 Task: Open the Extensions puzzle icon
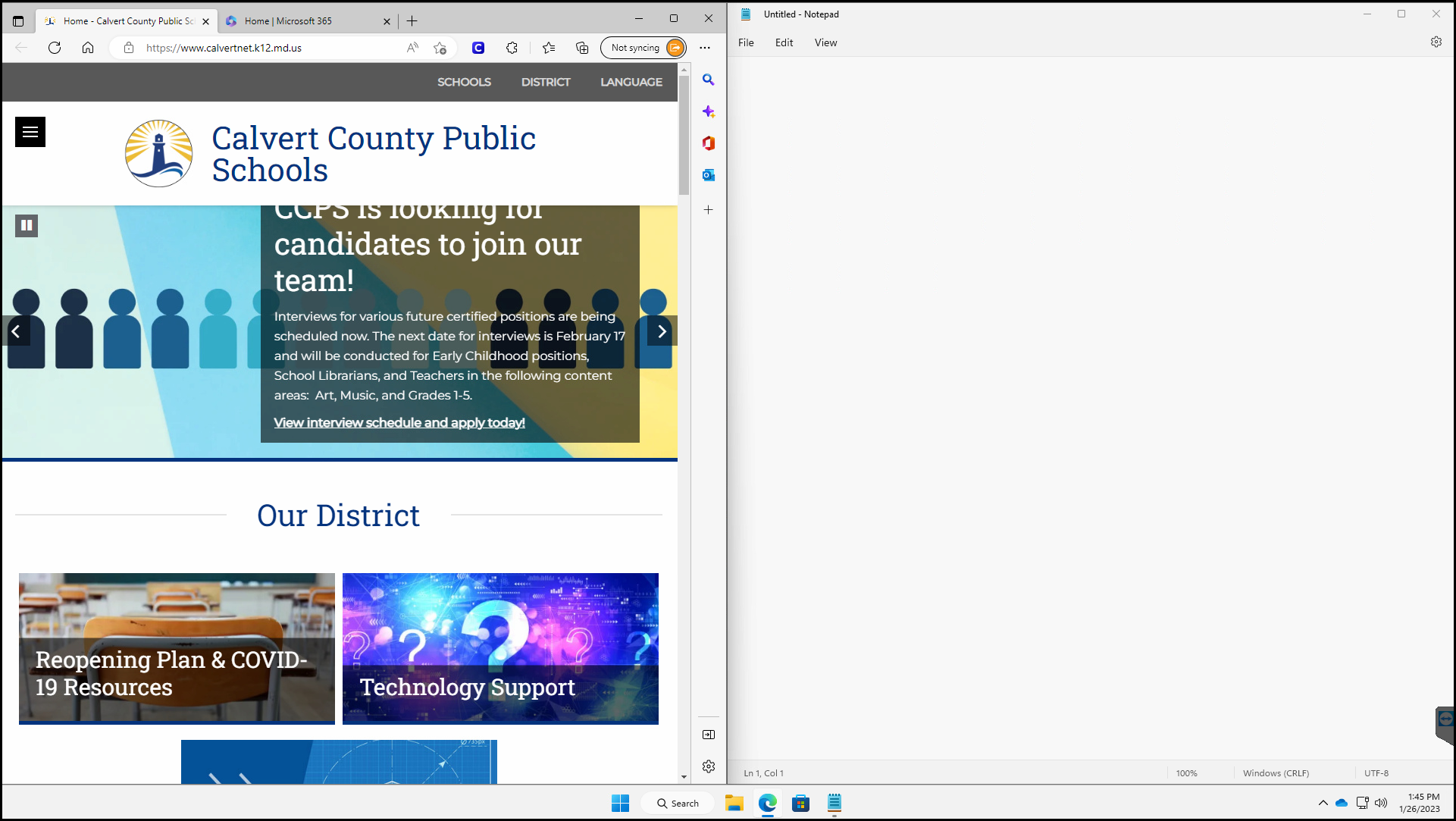coord(512,48)
